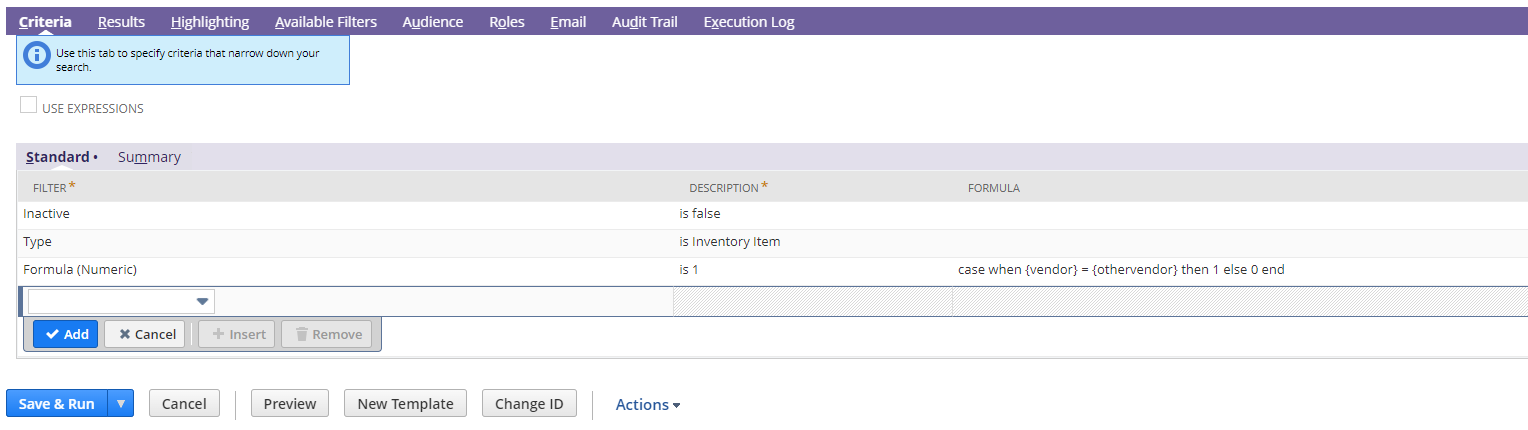Click the blue info icon in the tip box

click(x=37, y=55)
